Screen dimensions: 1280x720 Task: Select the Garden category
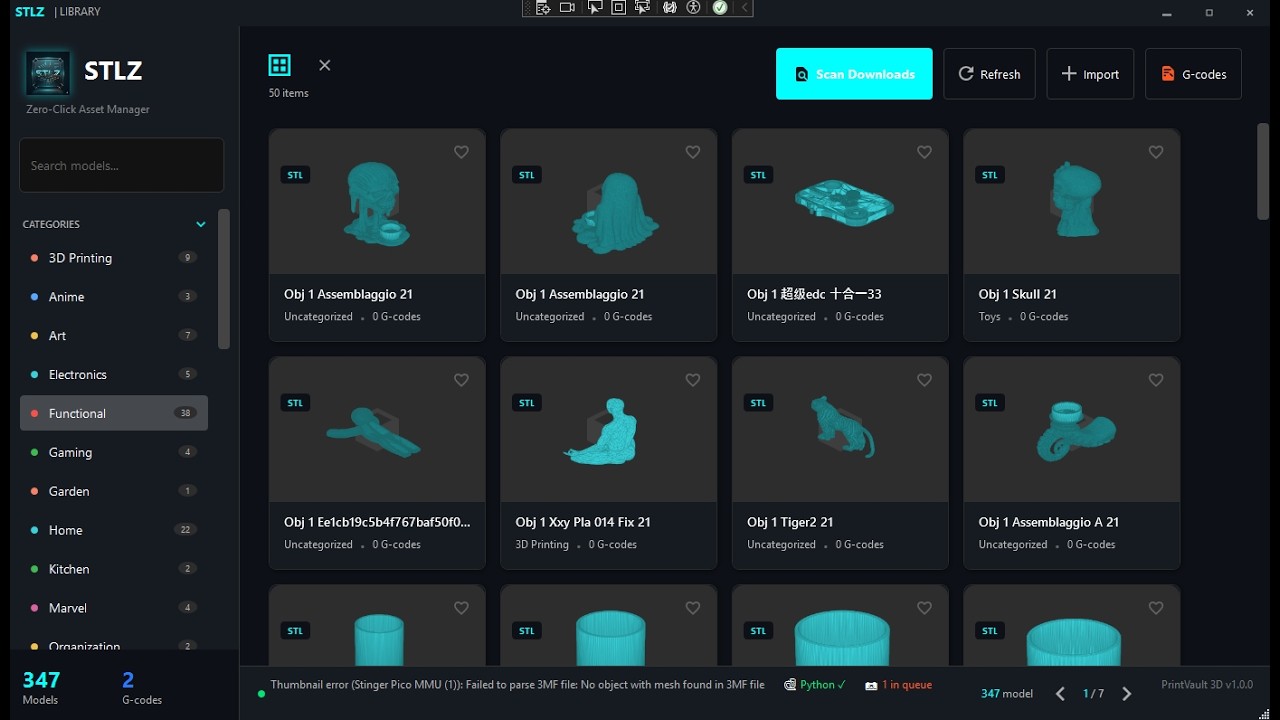pos(114,491)
